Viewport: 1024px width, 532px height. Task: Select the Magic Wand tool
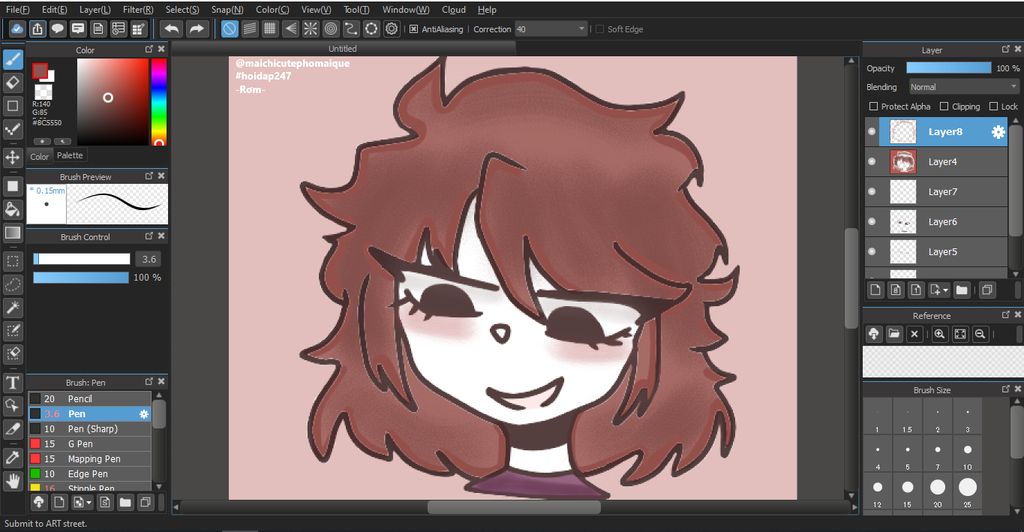tap(12, 307)
